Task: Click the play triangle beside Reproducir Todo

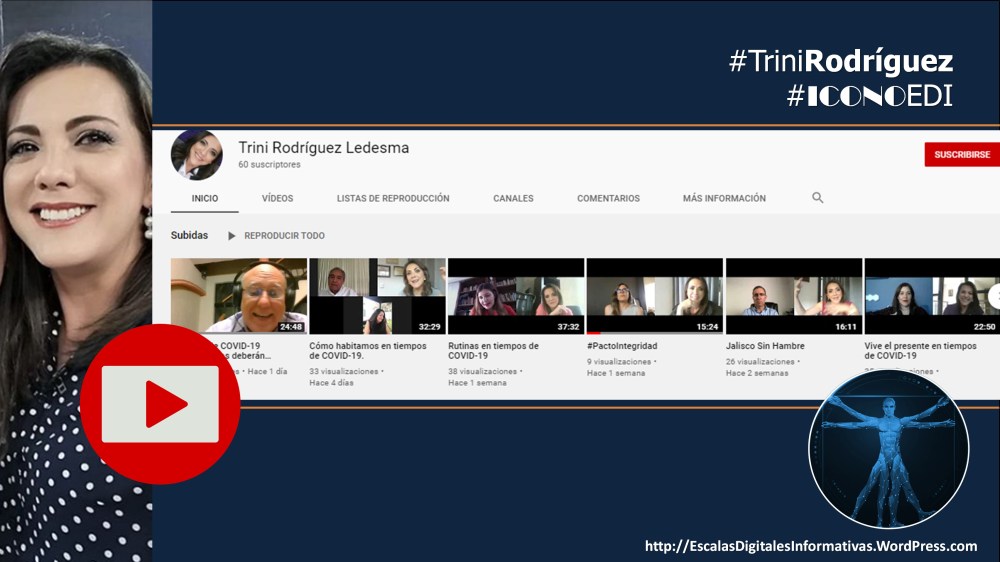Action: (x=232, y=236)
